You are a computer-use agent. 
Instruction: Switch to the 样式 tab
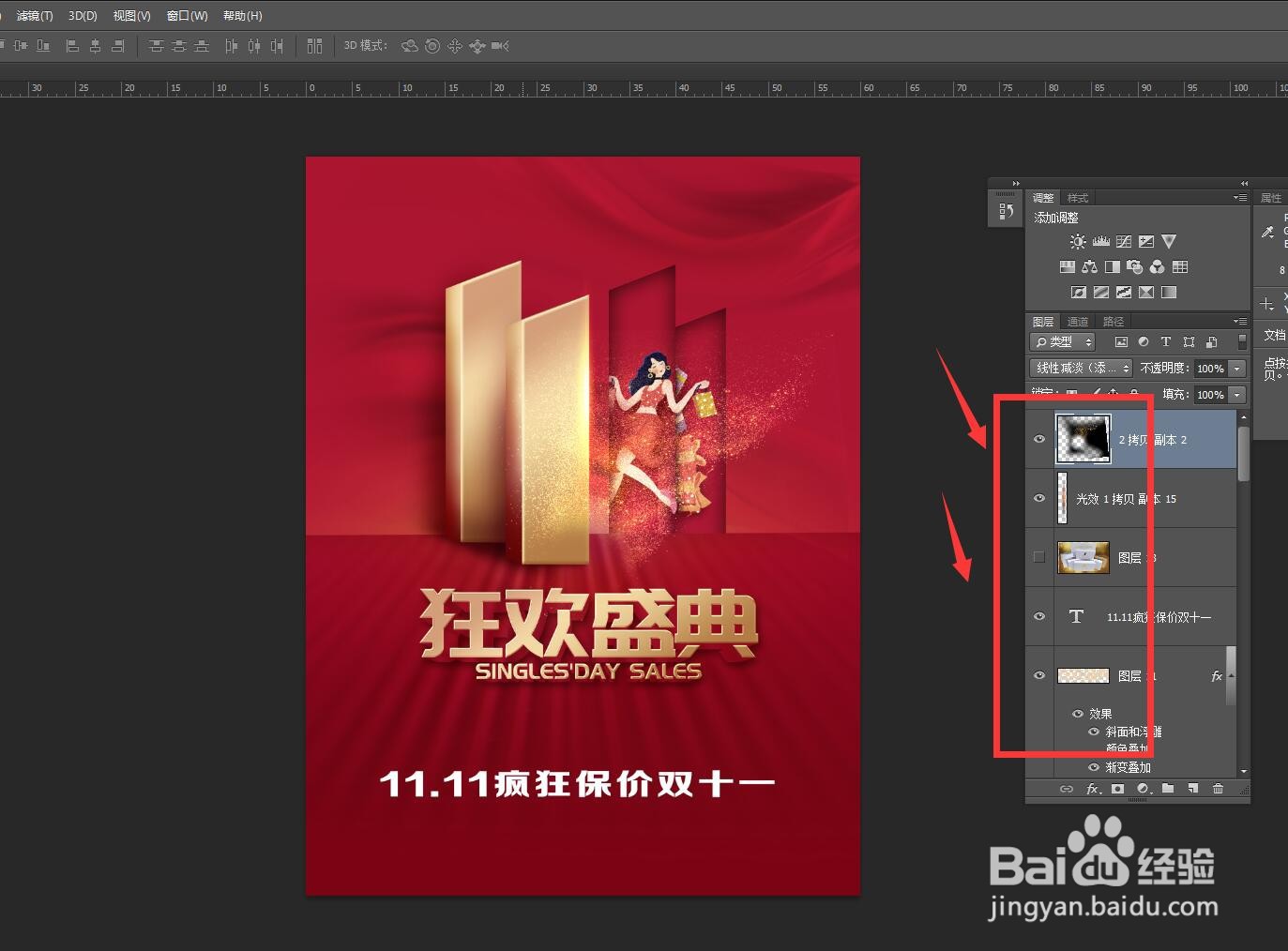[x=1078, y=198]
